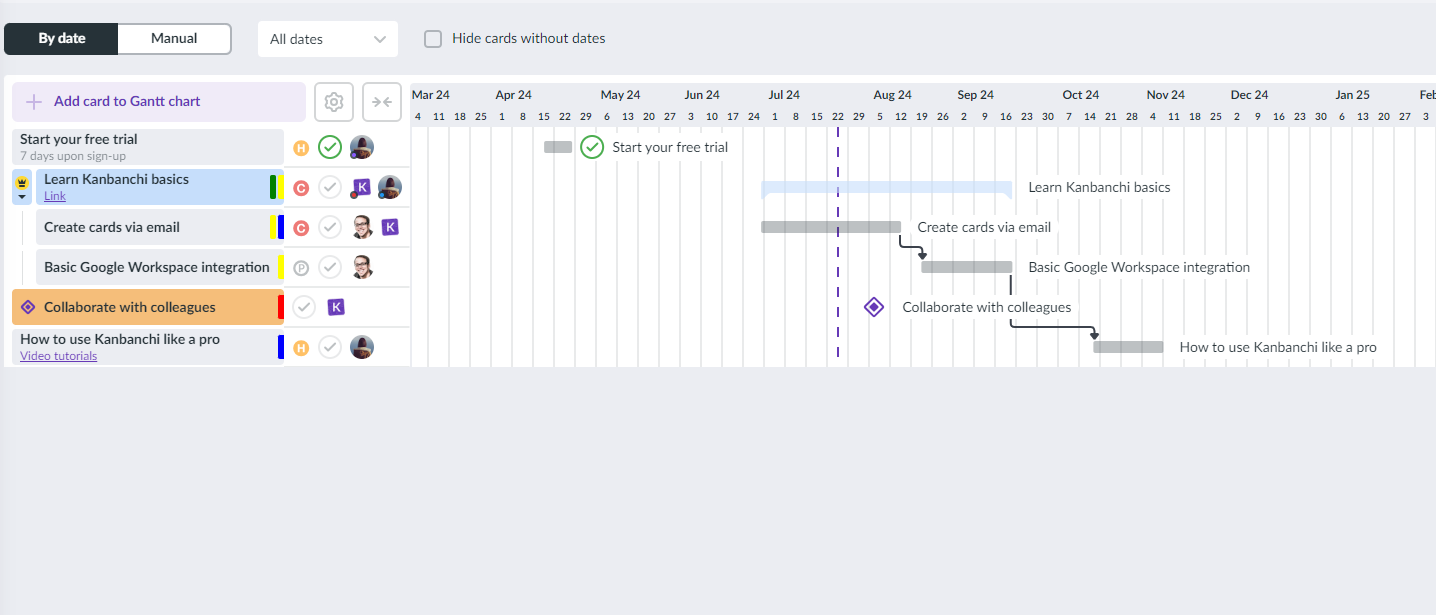This screenshot has width=1436, height=615.
Task: Click the Collaborate with colleagues label in the timeline
Action: click(x=987, y=307)
